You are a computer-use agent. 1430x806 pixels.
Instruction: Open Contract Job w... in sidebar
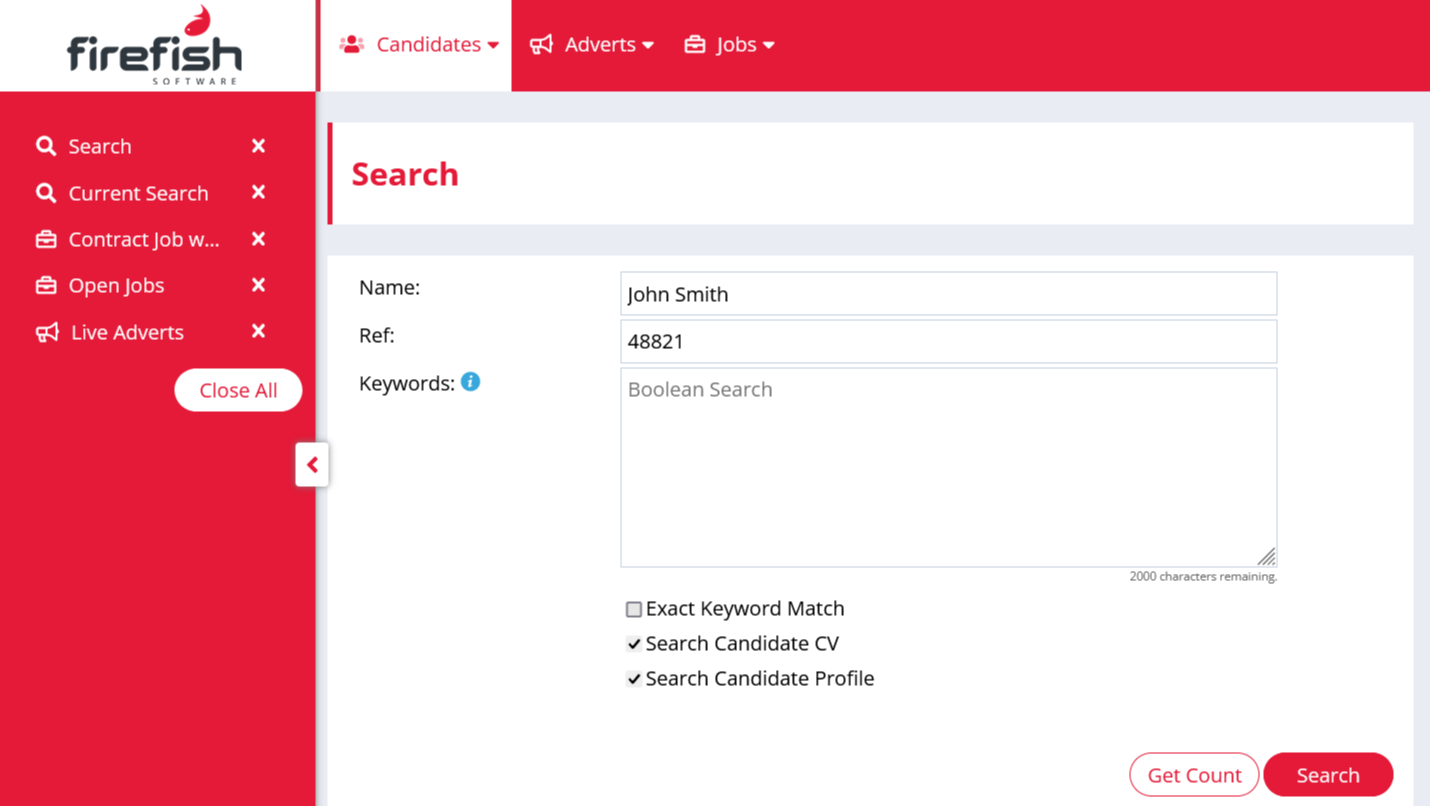[144, 239]
